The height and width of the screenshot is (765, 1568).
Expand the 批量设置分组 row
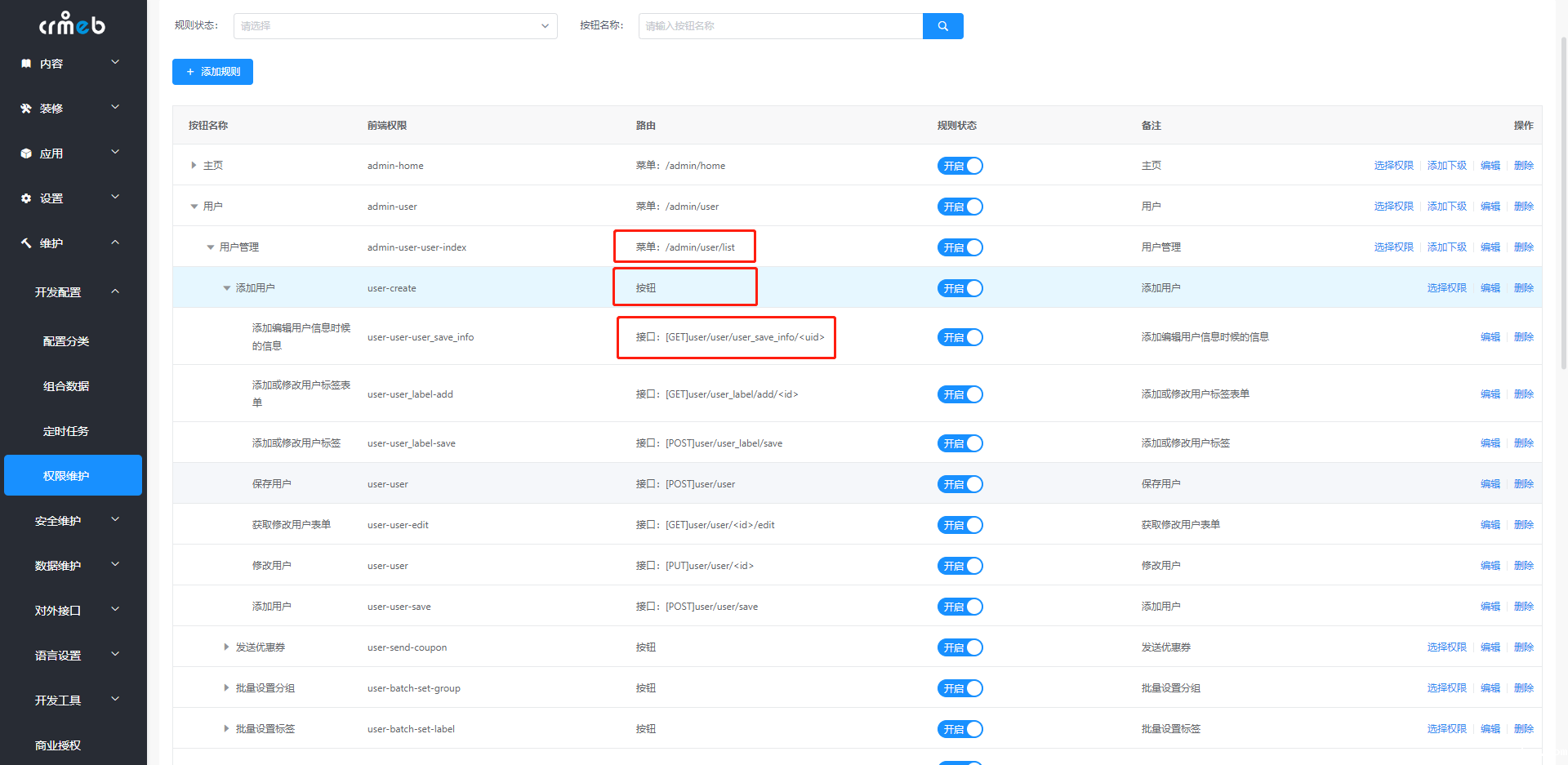click(226, 688)
